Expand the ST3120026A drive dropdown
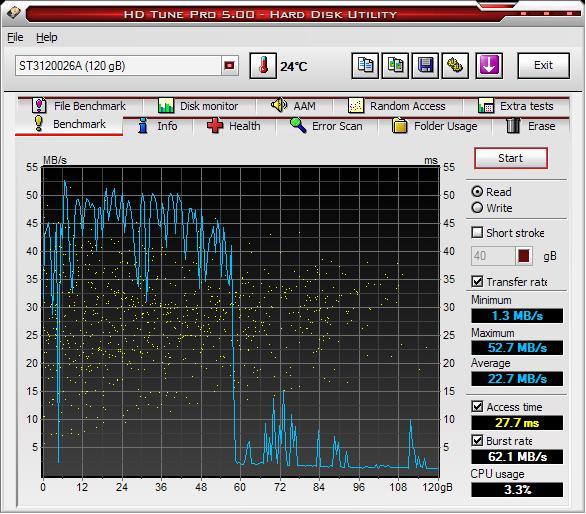The image size is (586, 514). click(229, 66)
